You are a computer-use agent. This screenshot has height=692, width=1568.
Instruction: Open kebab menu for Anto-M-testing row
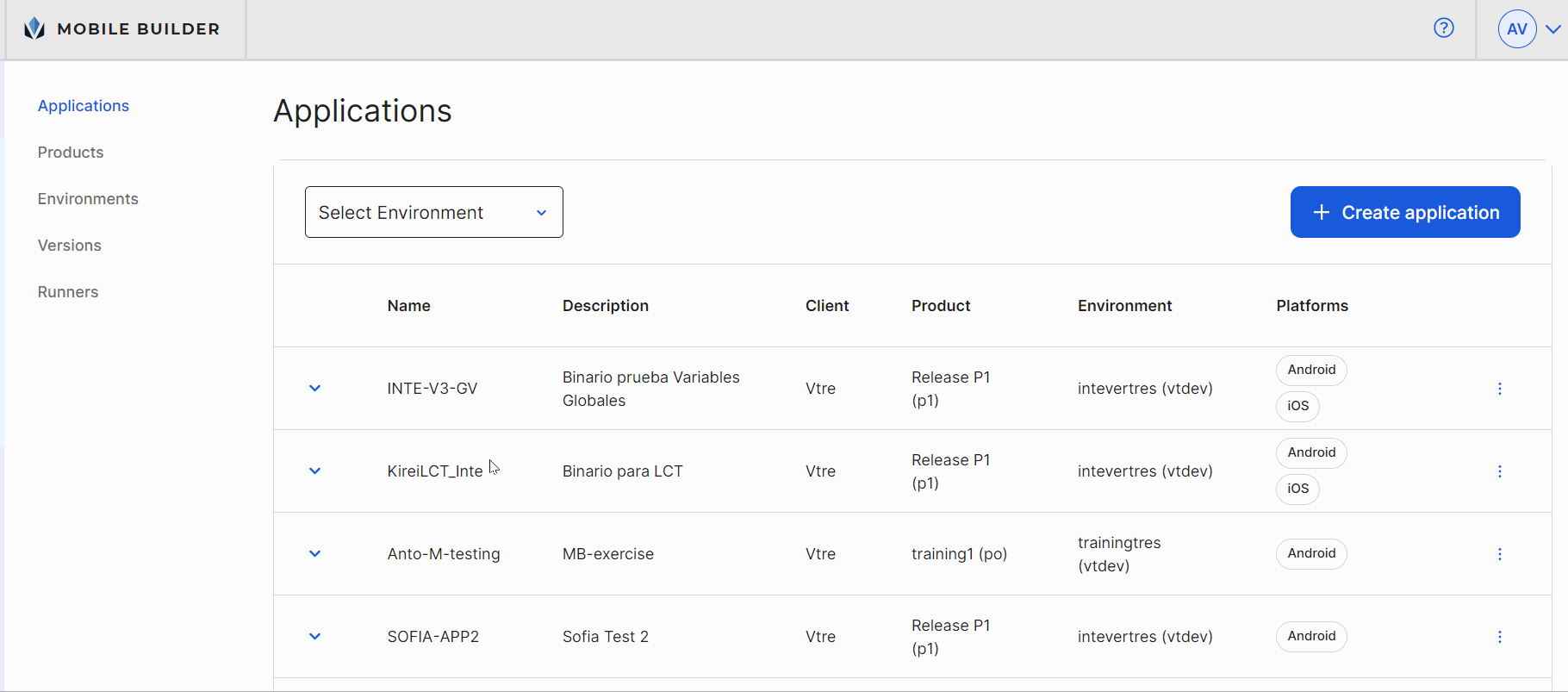tap(1499, 554)
